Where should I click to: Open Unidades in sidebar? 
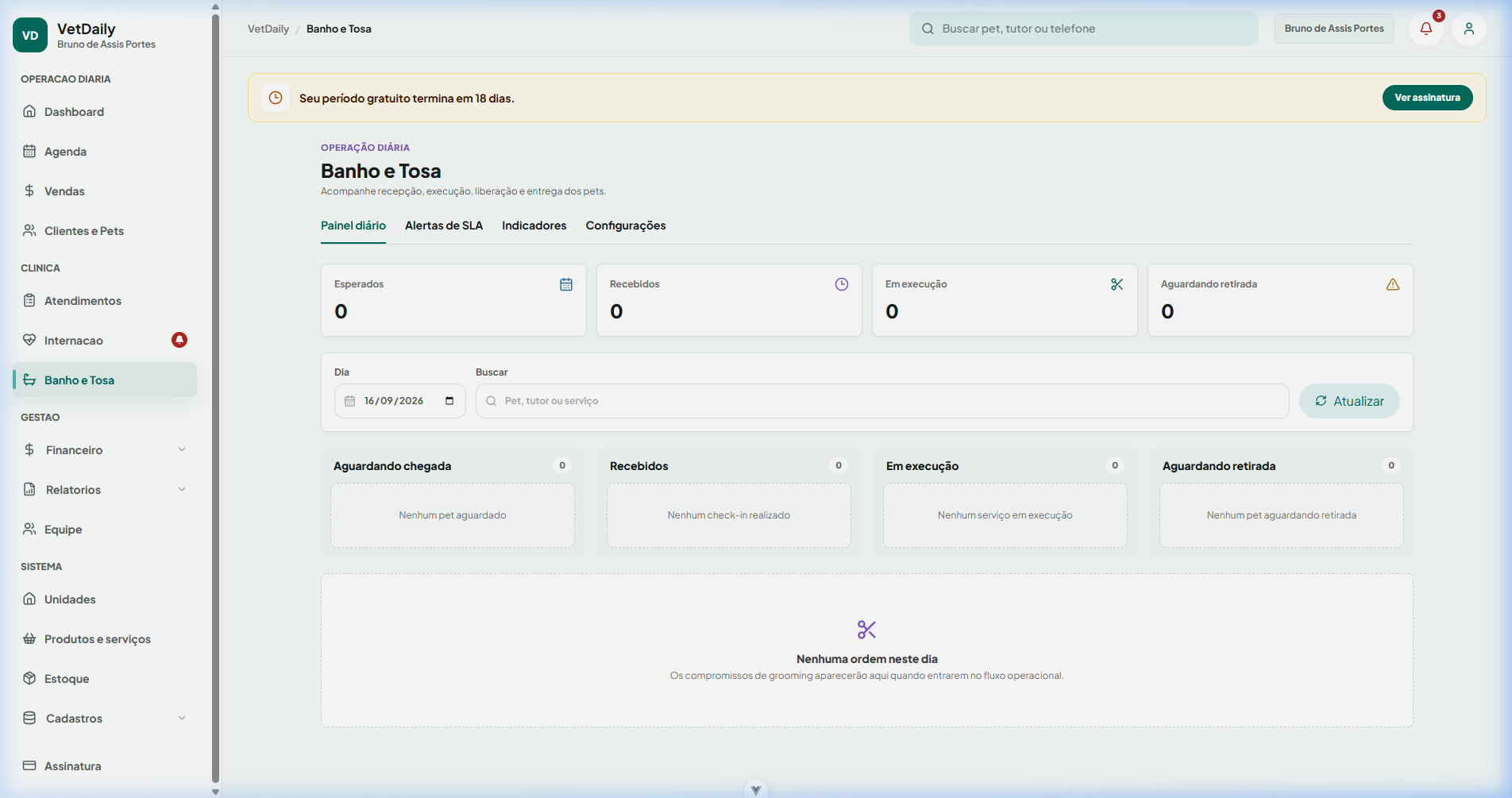[x=105, y=599]
